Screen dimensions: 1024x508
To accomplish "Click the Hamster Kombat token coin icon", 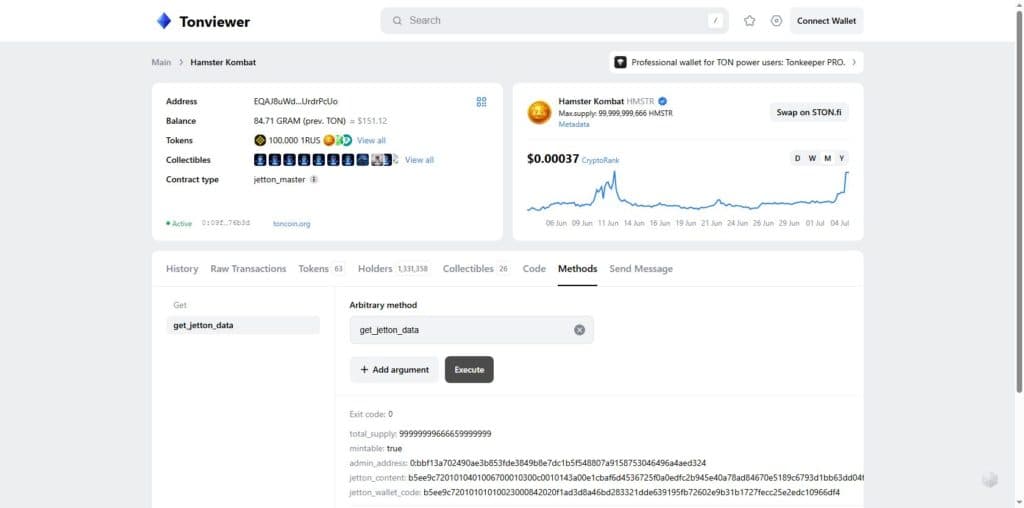I will 539,112.
